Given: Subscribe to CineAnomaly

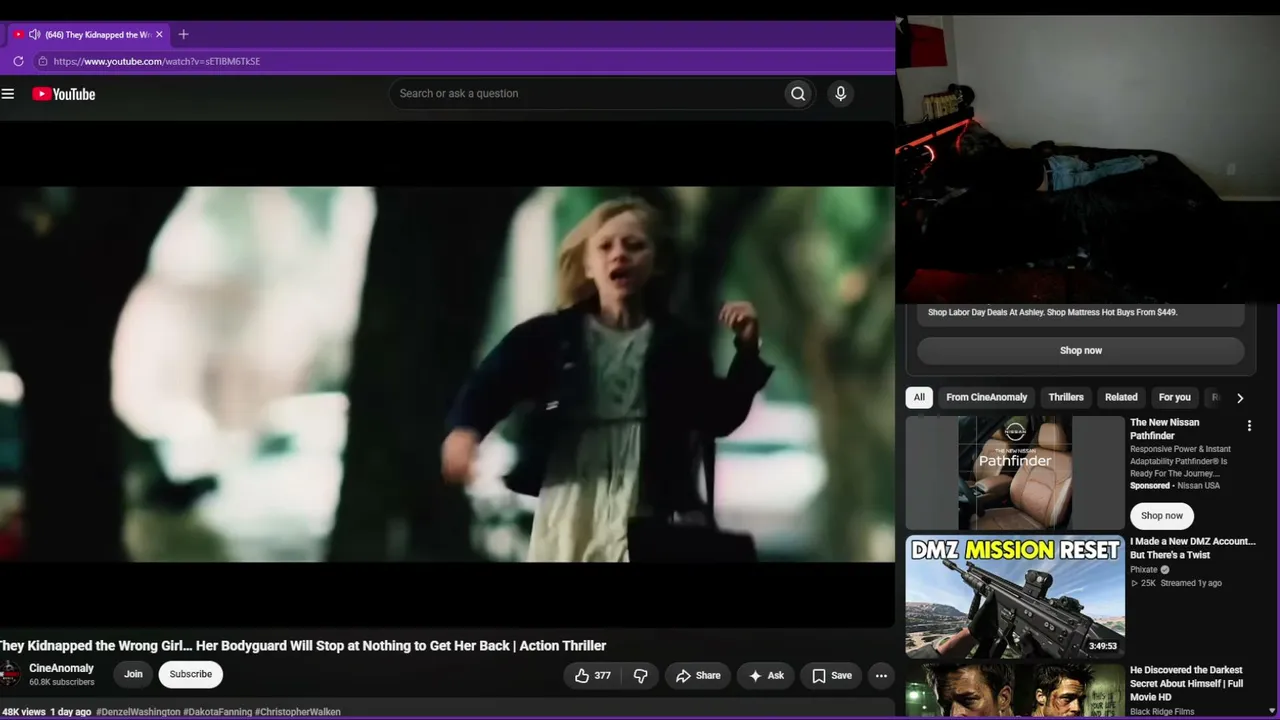Looking at the screenshot, I should pos(191,674).
